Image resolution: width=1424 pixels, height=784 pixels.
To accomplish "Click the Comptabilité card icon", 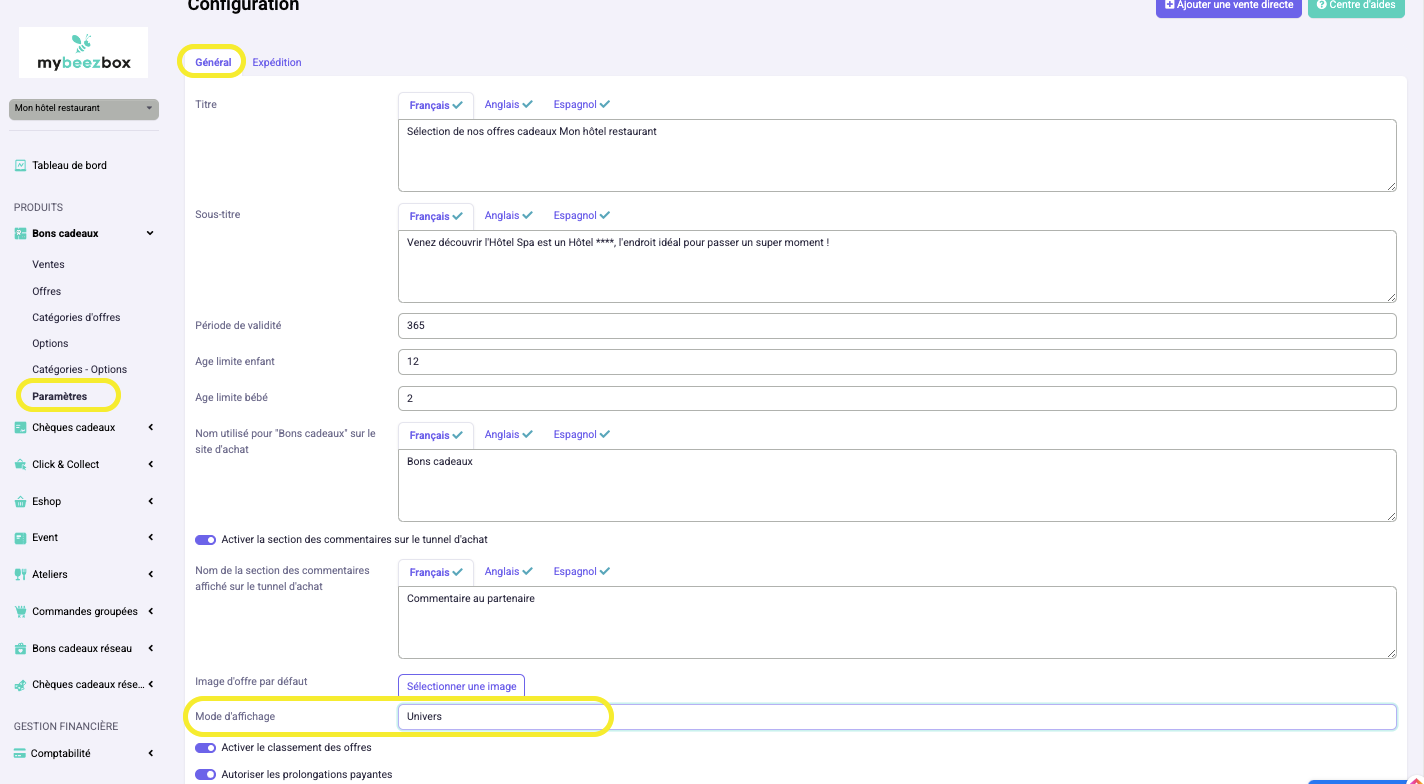I will point(20,753).
